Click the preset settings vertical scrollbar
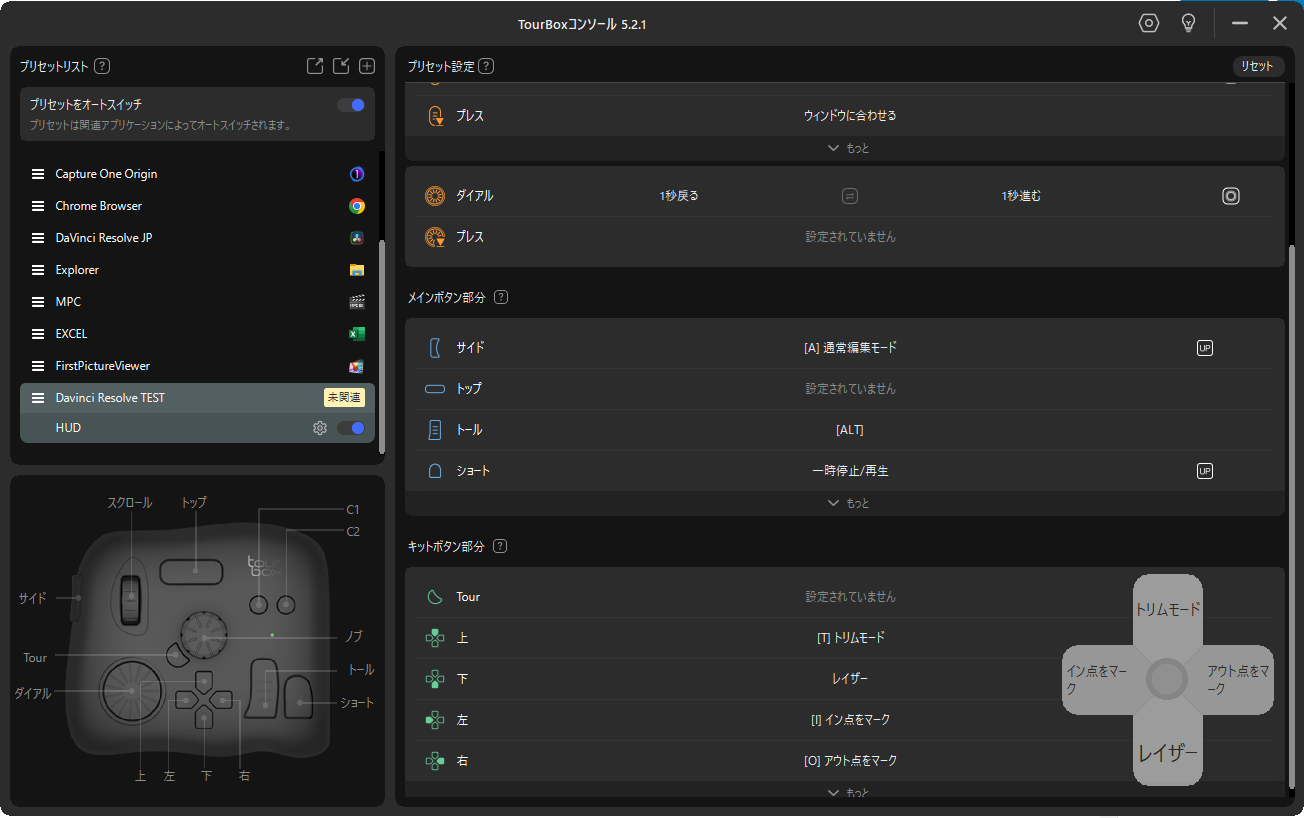The image size is (1304, 818). [x=1291, y=500]
